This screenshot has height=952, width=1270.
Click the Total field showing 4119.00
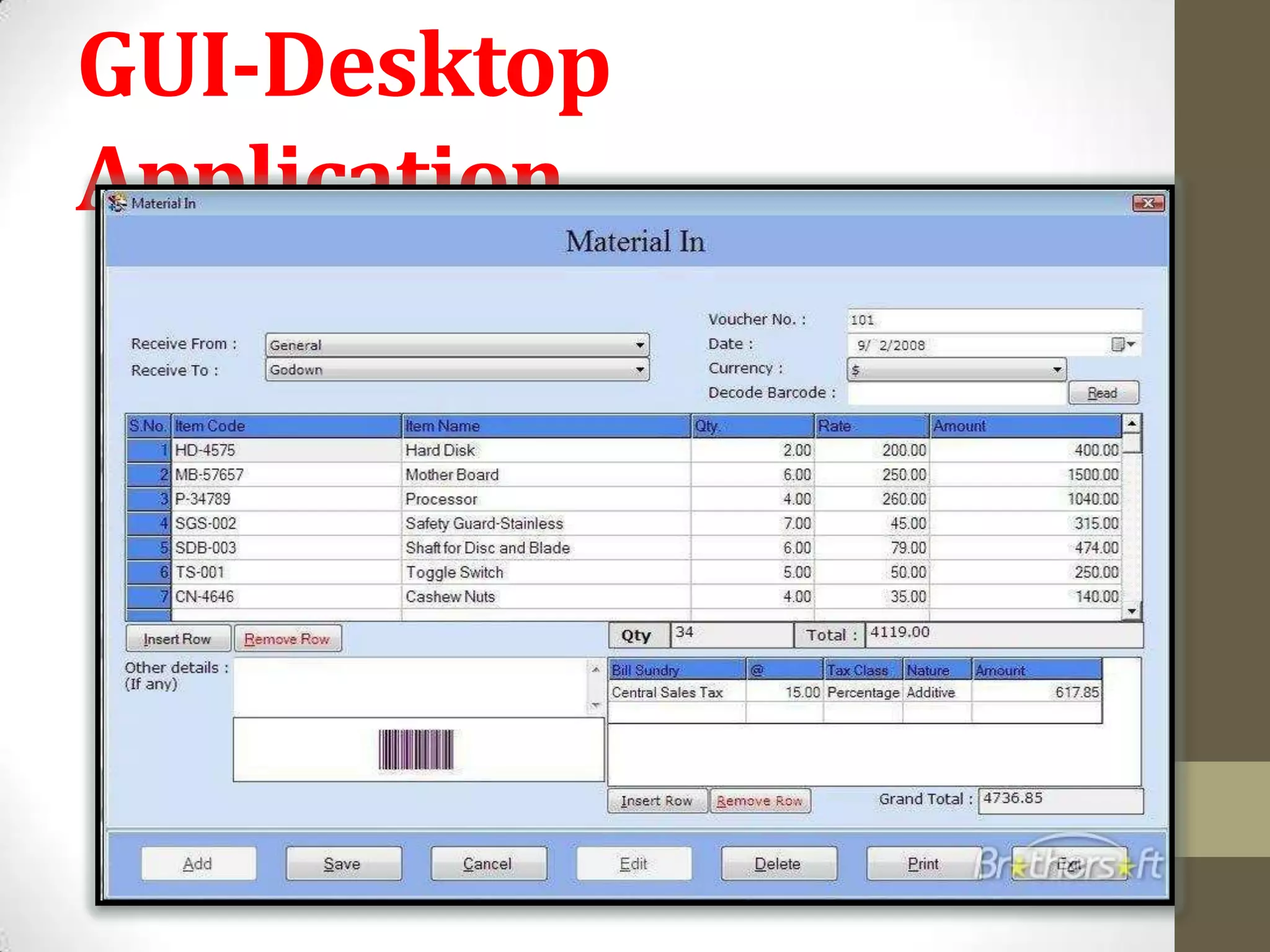click(1003, 635)
